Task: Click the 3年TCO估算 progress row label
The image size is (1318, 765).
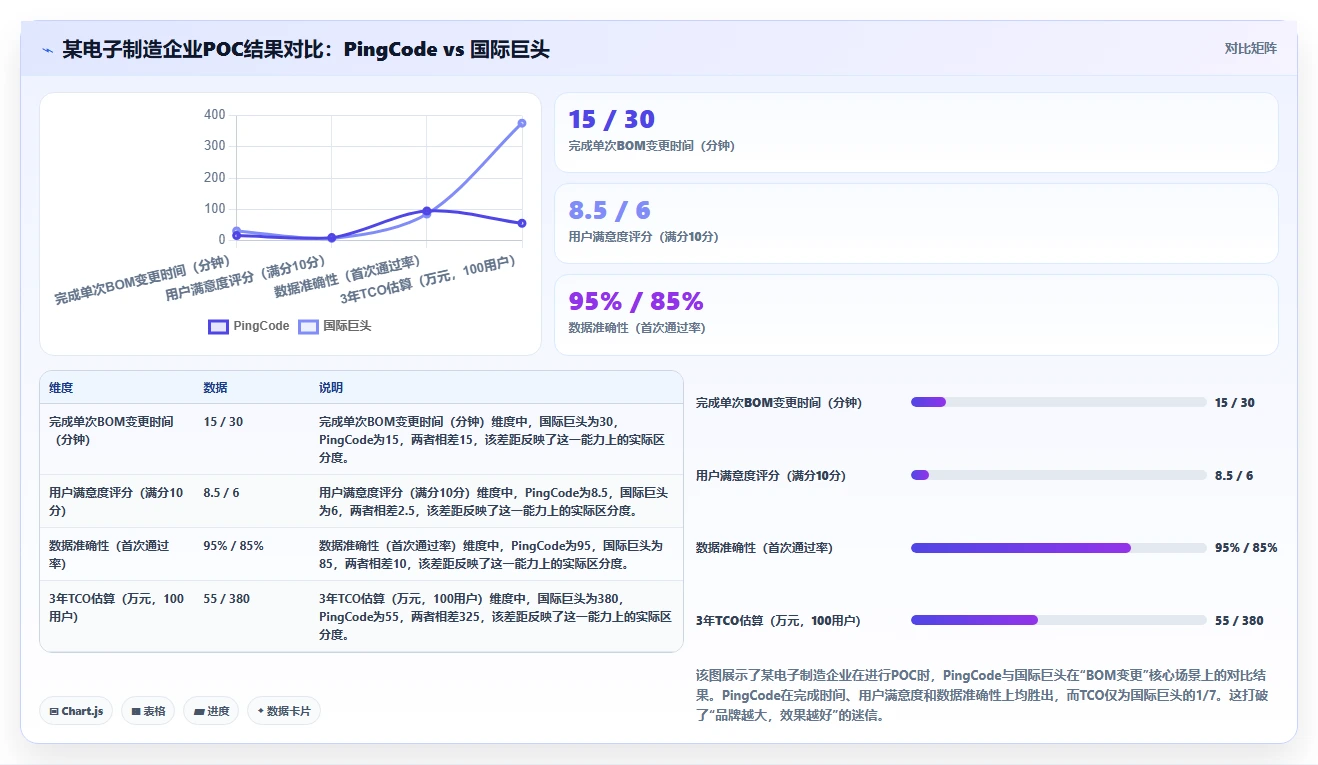Action: click(x=778, y=621)
